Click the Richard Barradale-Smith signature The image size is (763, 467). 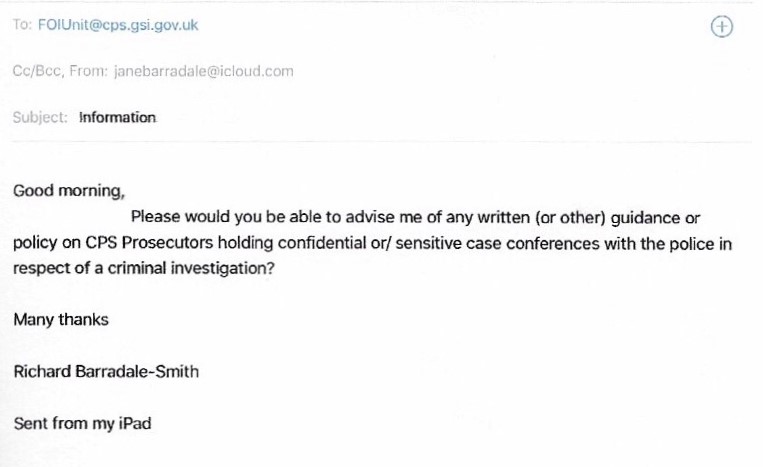[106, 372]
